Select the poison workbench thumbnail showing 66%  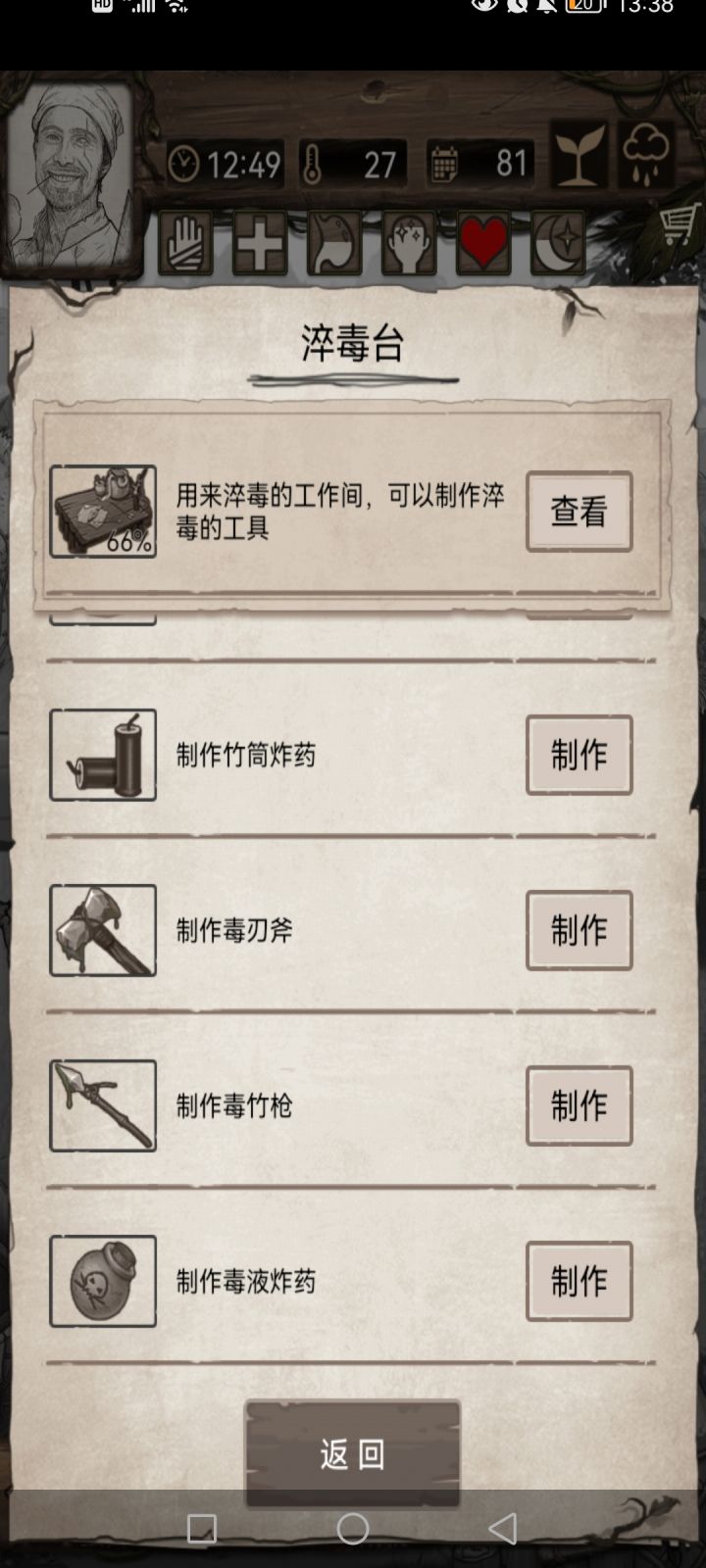point(103,512)
